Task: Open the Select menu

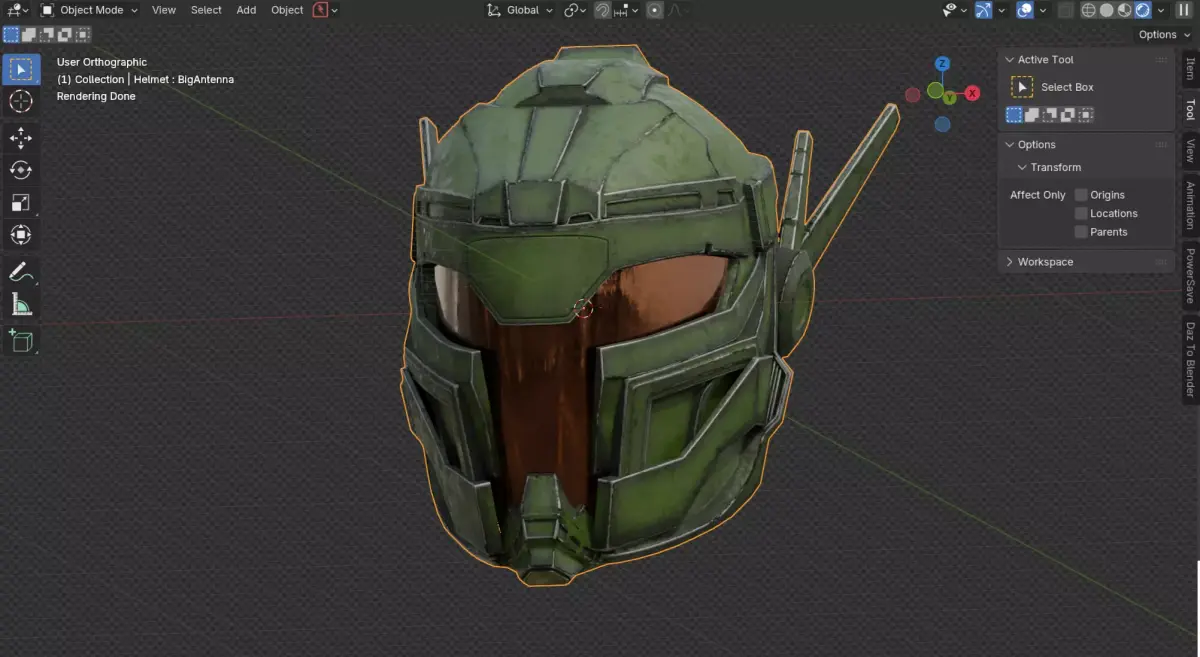Action: 206,10
